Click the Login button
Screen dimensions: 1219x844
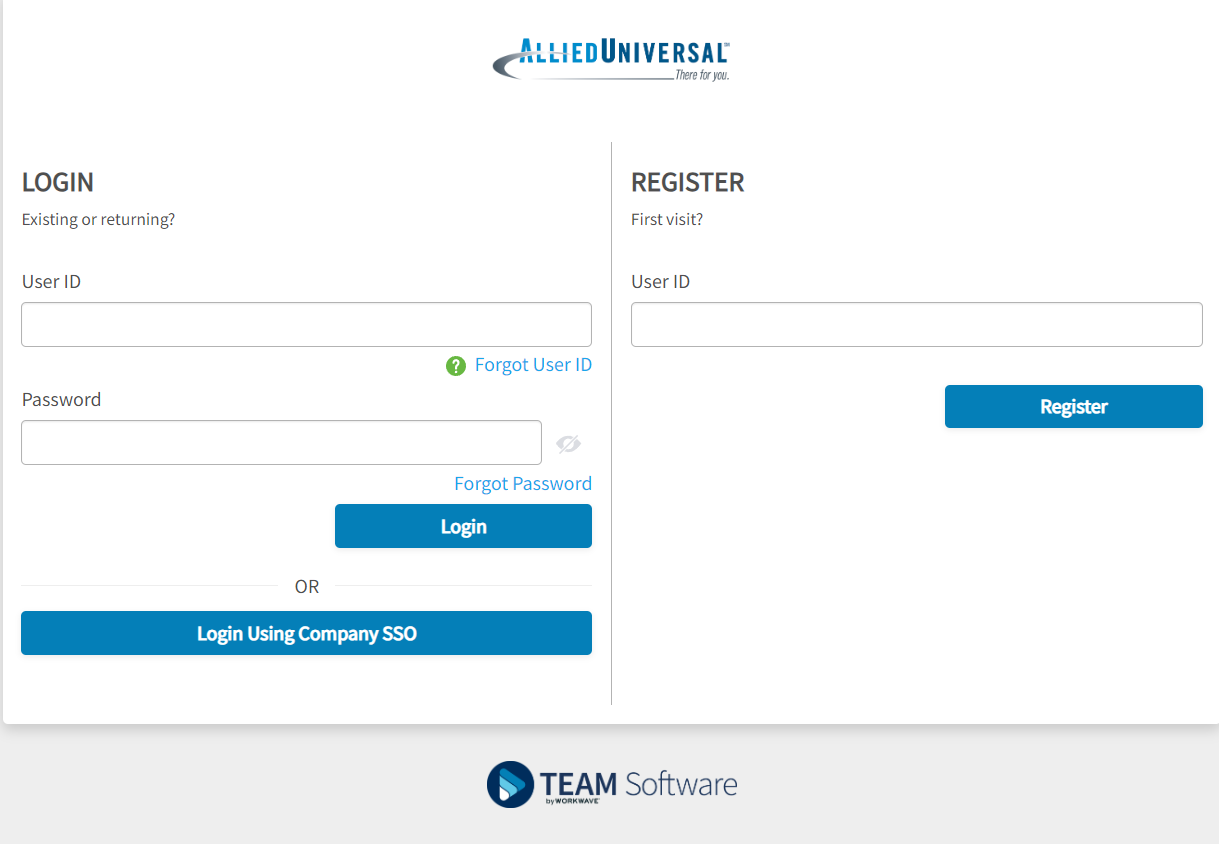[x=463, y=526]
